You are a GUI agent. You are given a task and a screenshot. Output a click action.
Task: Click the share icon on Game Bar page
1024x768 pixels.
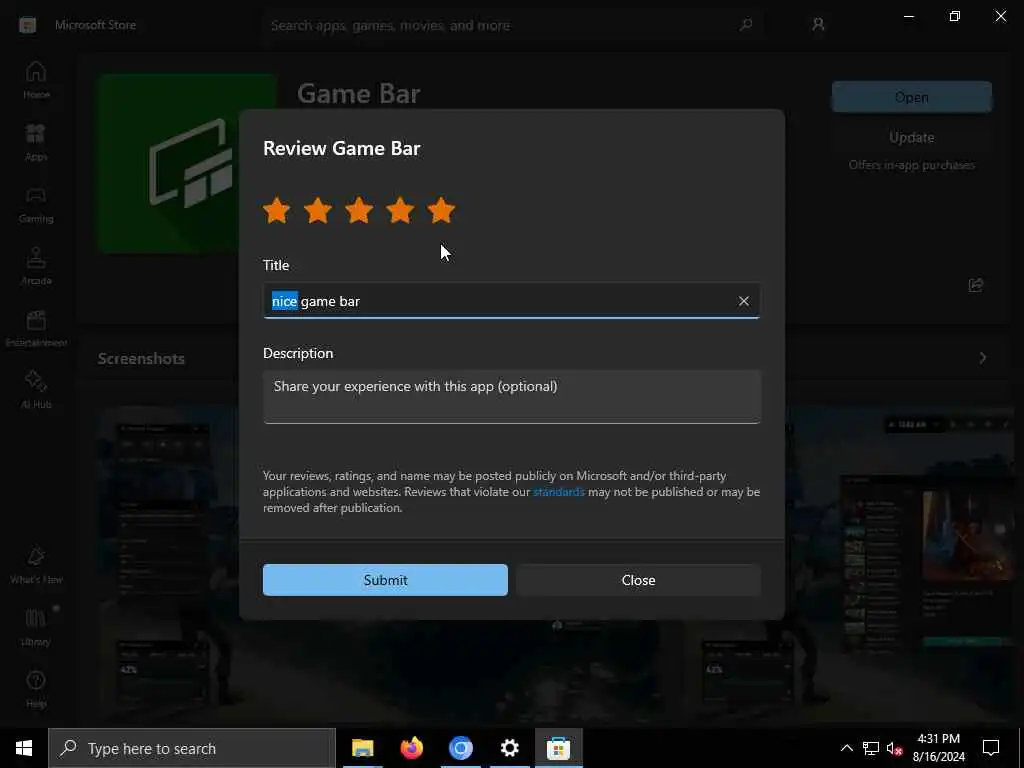(976, 285)
